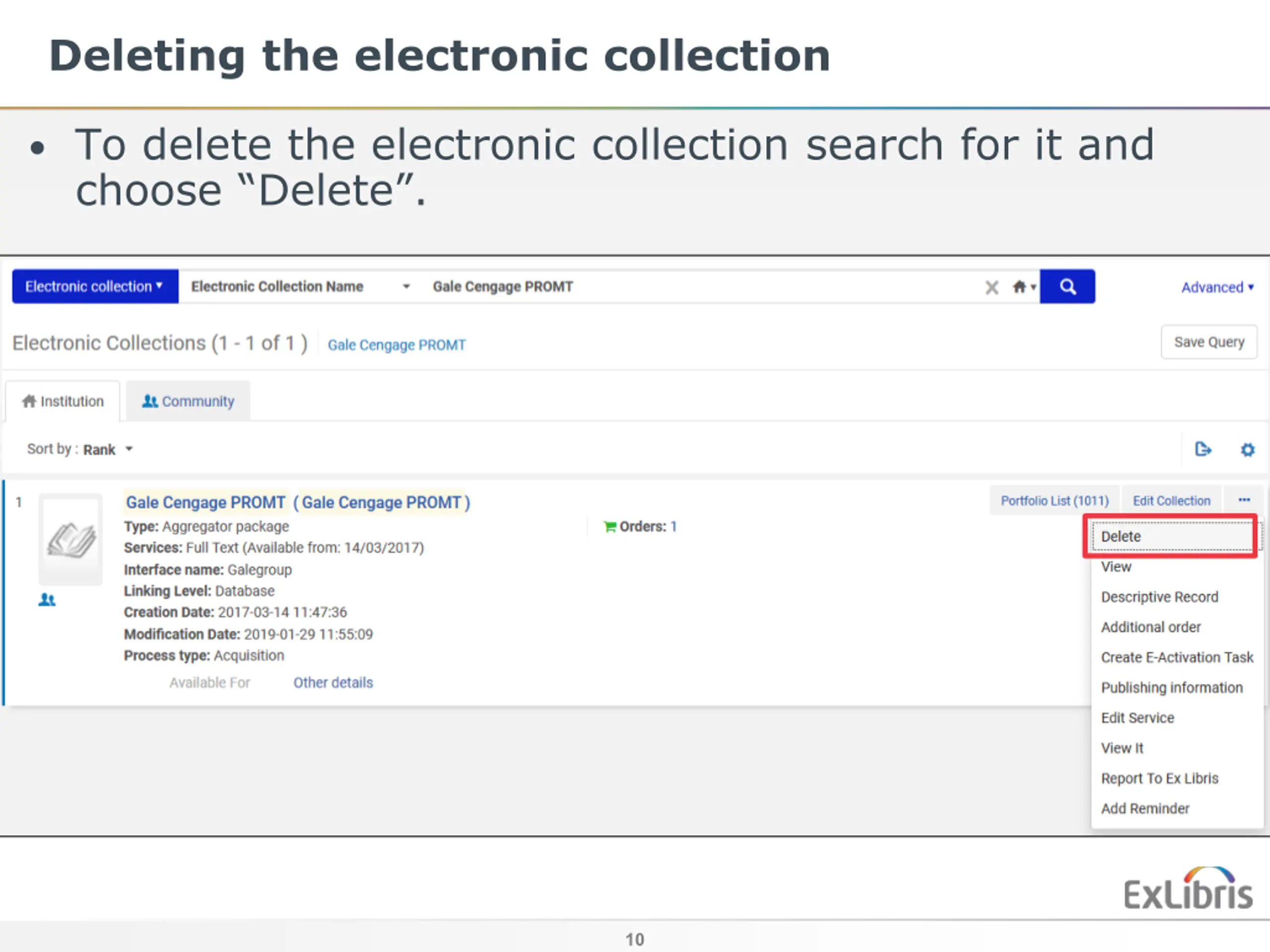Click the Services: Full Text line
1270x952 pixels.
(274, 548)
